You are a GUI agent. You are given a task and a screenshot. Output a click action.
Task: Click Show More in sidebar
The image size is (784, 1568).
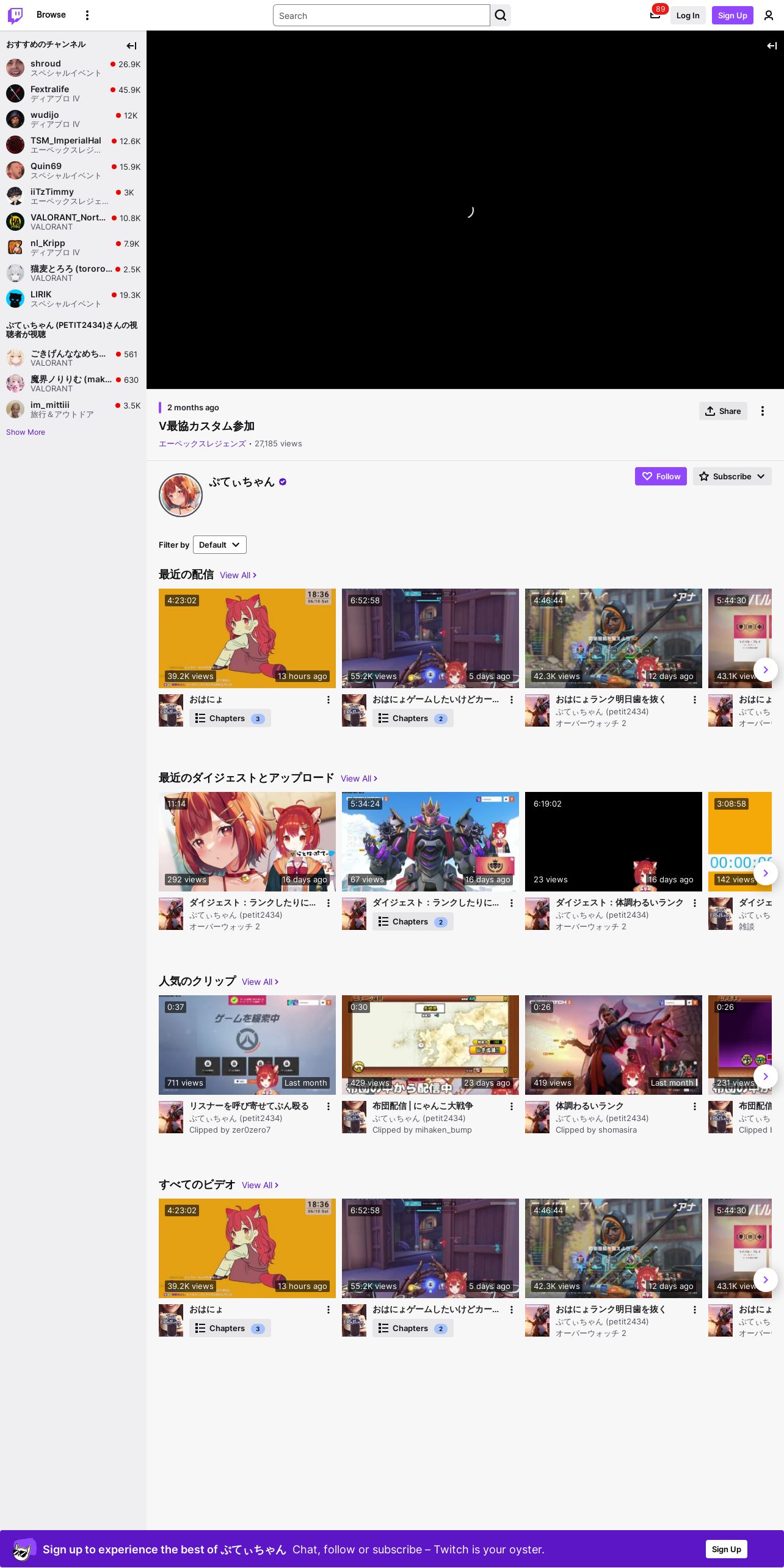click(26, 432)
